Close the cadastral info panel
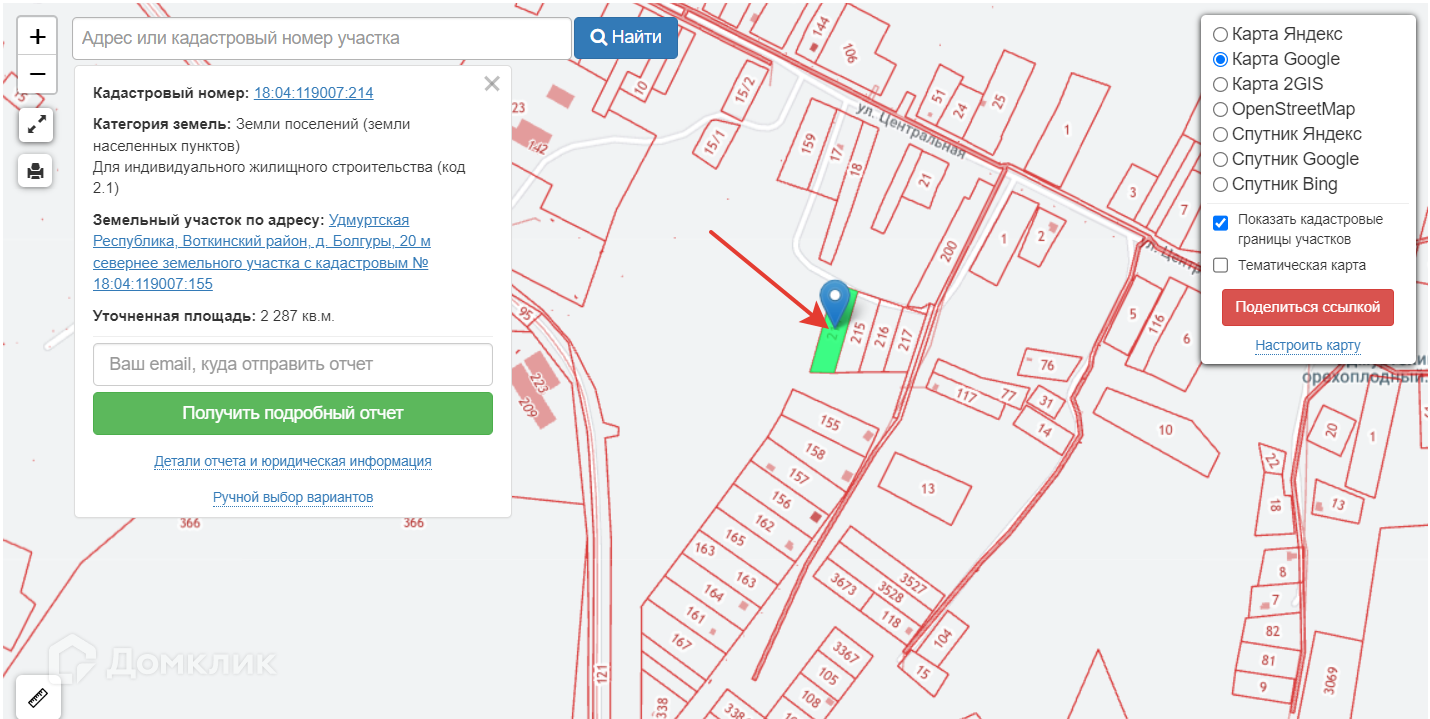This screenshot has width=1430, height=719. [x=492, y=84]
